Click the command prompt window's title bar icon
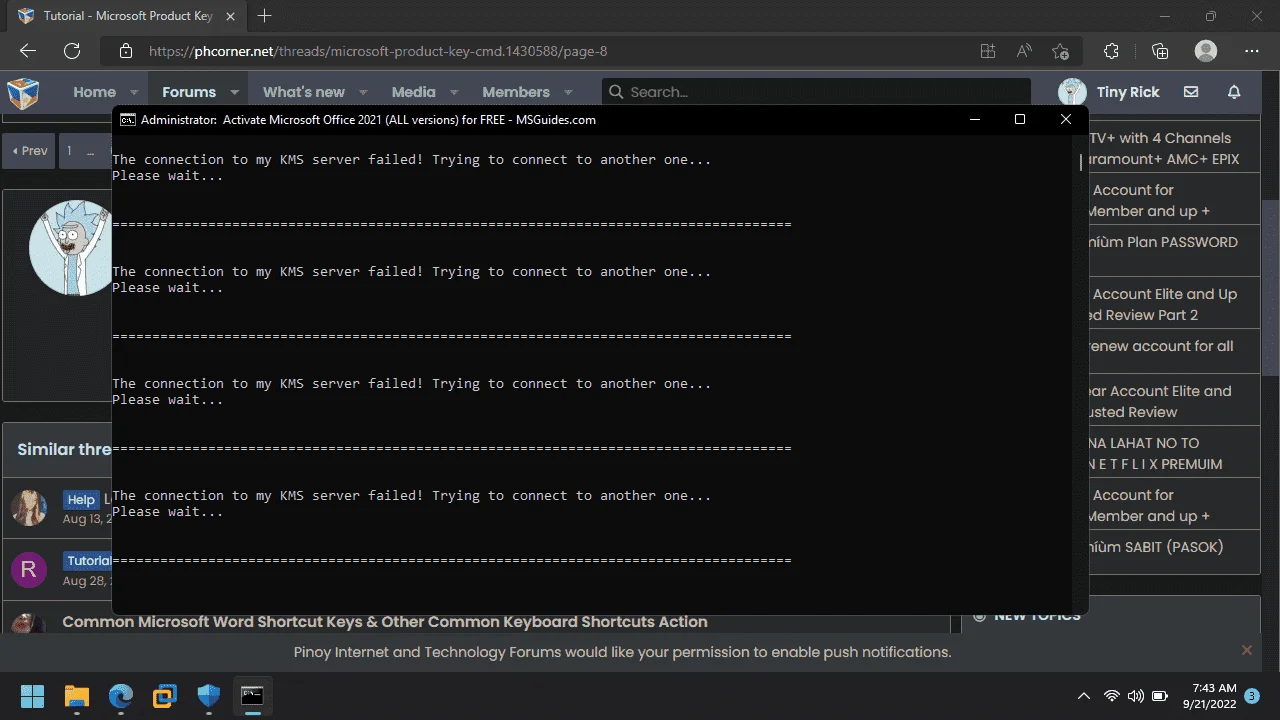This screenshot has height=720, width=1280. point(128,119)
